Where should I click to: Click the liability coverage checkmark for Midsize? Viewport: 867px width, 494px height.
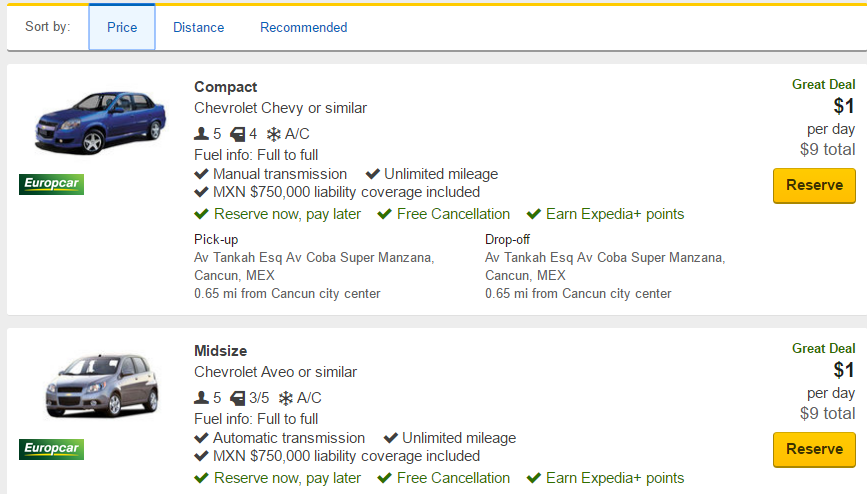201,456
